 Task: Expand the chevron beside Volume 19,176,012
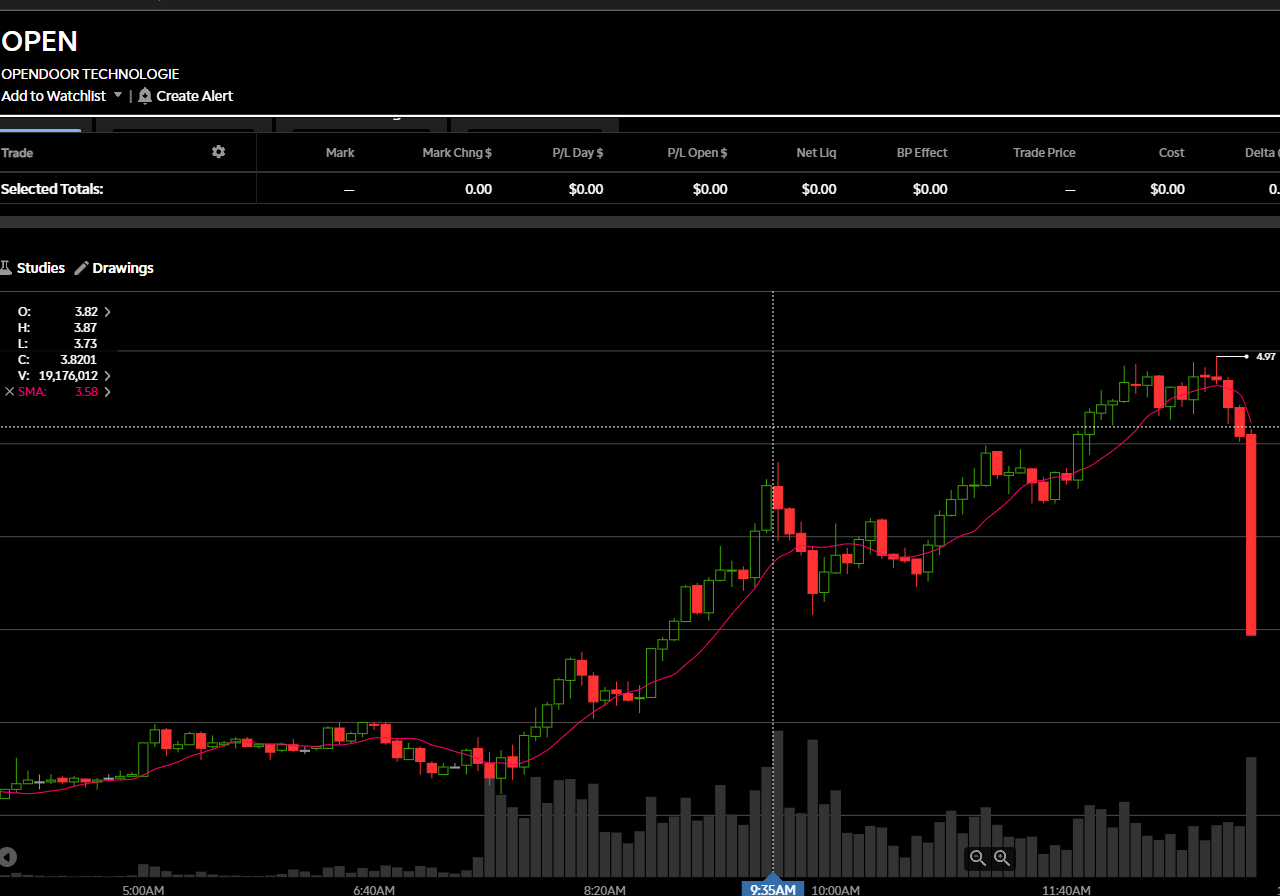pos(108,376)
